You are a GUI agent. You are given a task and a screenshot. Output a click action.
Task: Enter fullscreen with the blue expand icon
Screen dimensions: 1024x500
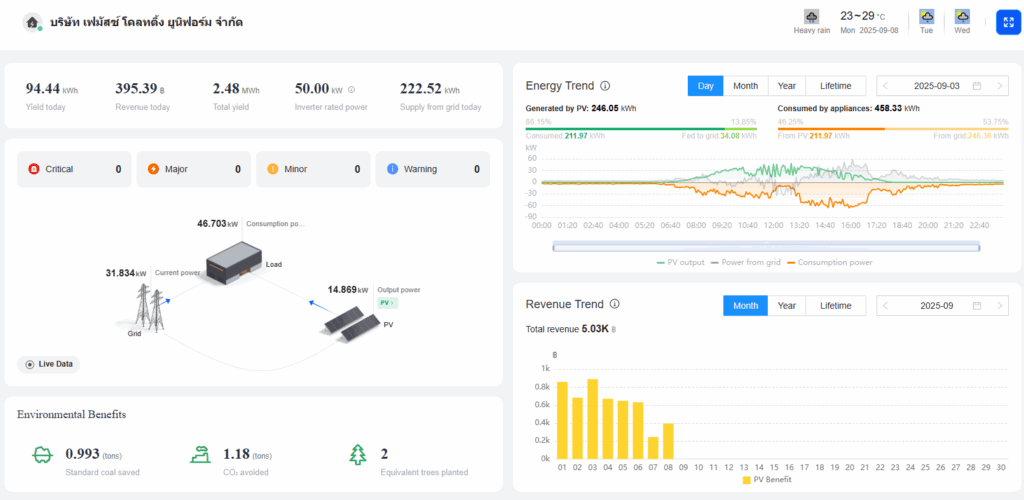pyautogui.click(x=1007, y=22)
